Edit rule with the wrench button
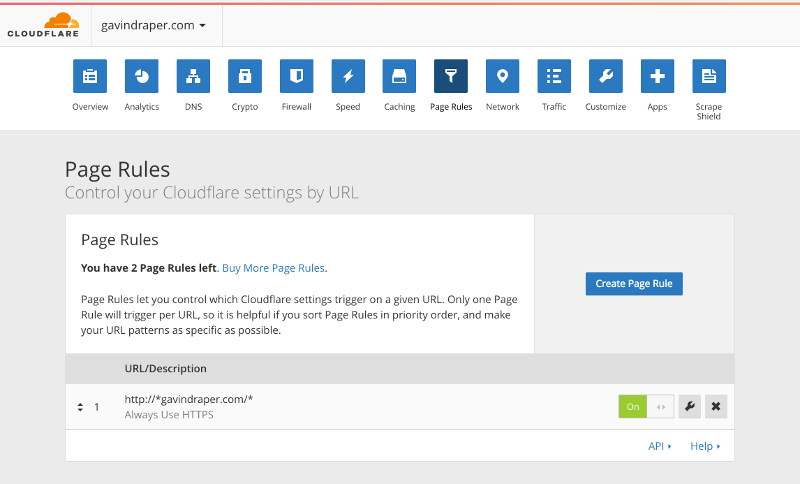 (689, 406)
